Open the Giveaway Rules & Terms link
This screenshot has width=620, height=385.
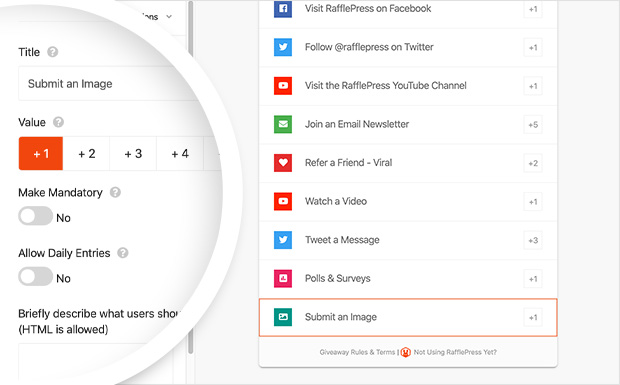[357, 352]
